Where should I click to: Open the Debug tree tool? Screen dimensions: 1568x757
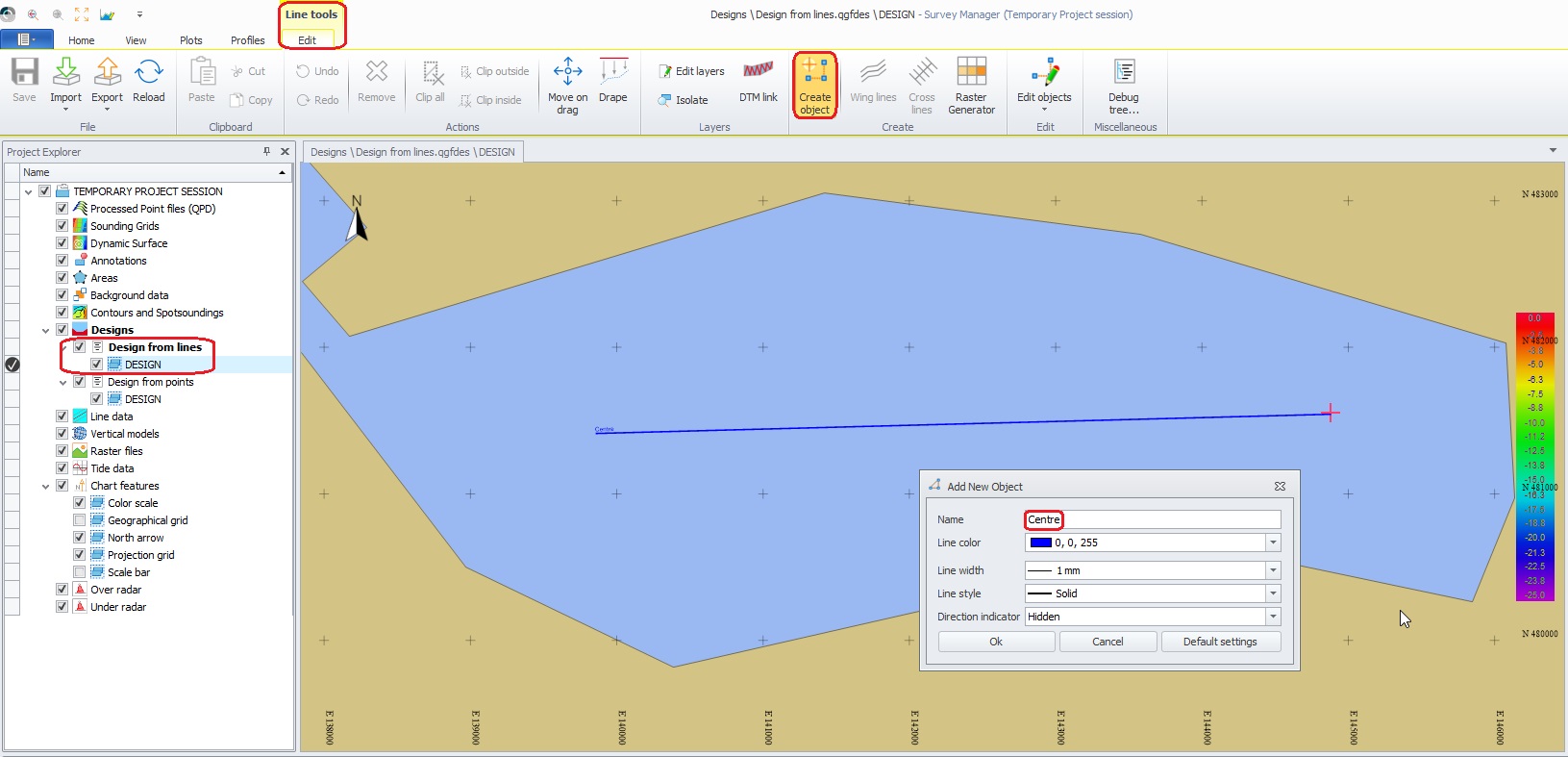pos(1123,85)
